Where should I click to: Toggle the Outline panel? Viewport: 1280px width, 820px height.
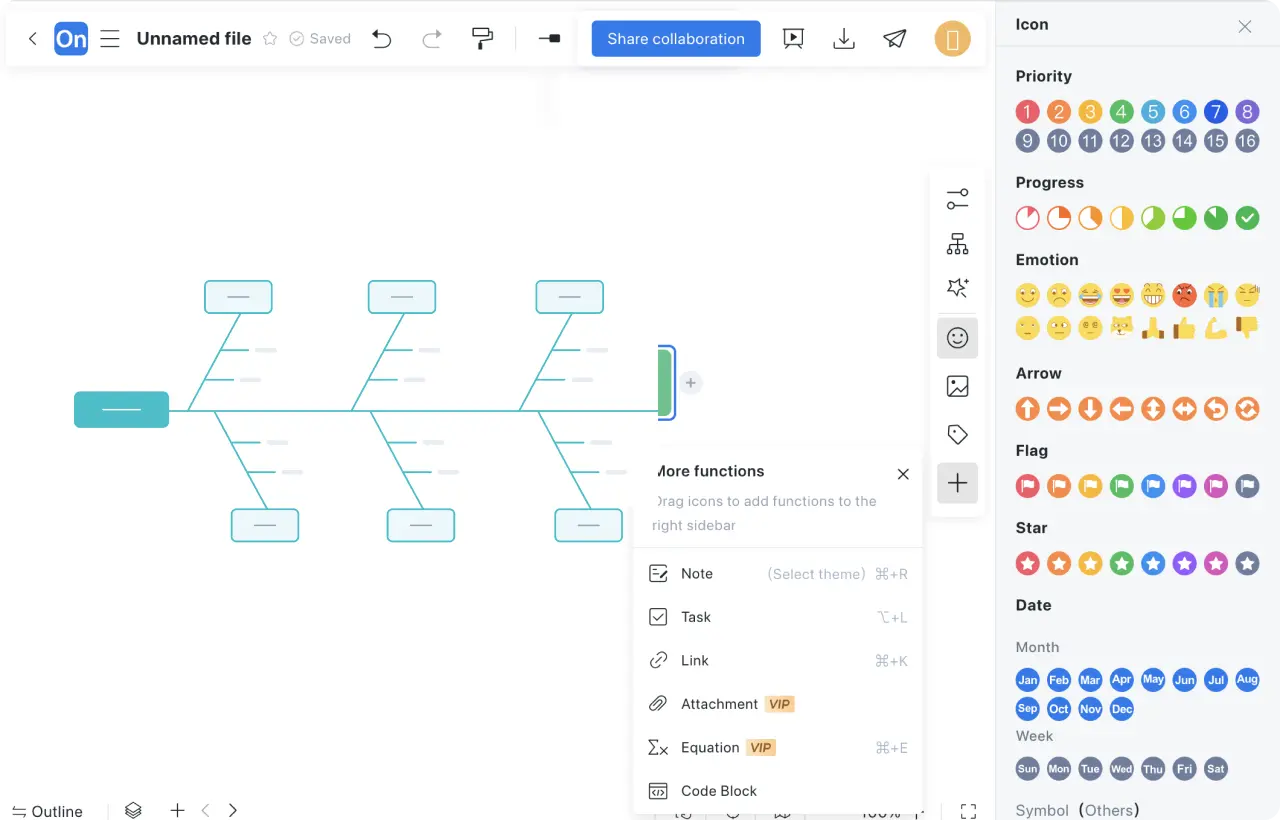click(x=47, y=811)
